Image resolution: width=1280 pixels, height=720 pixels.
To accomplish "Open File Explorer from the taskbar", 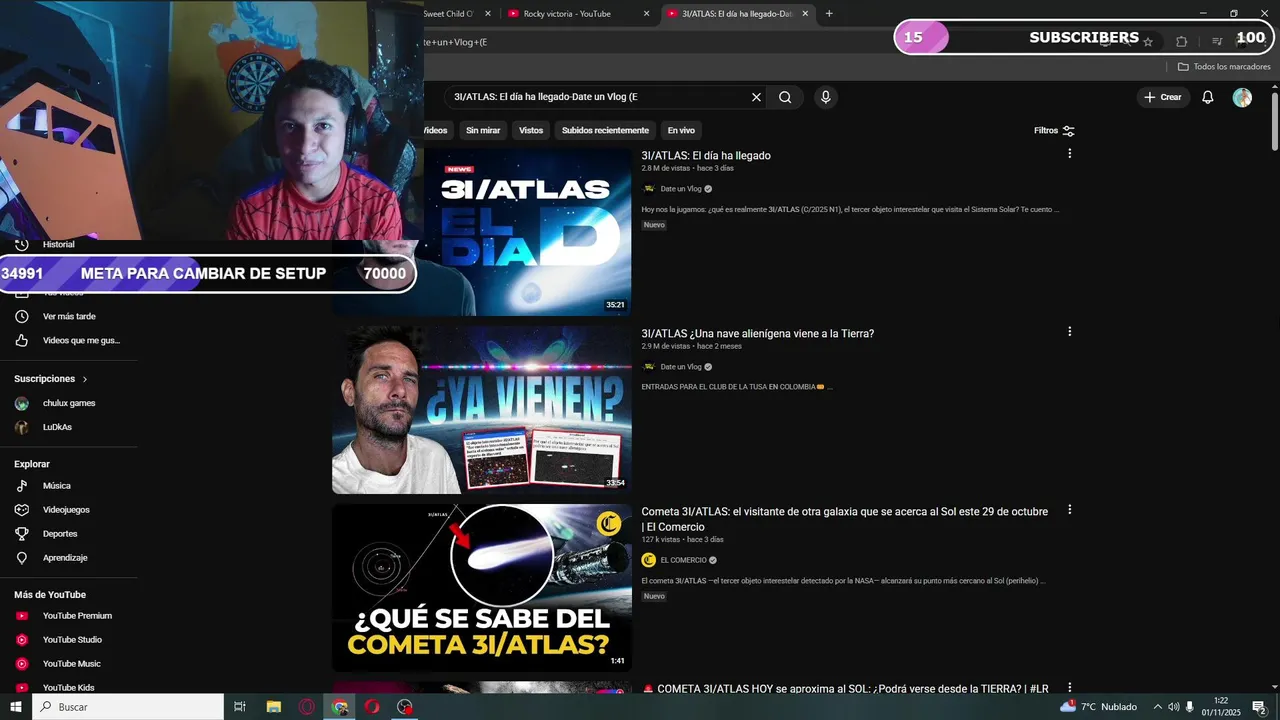I will [x=274, y=707].
